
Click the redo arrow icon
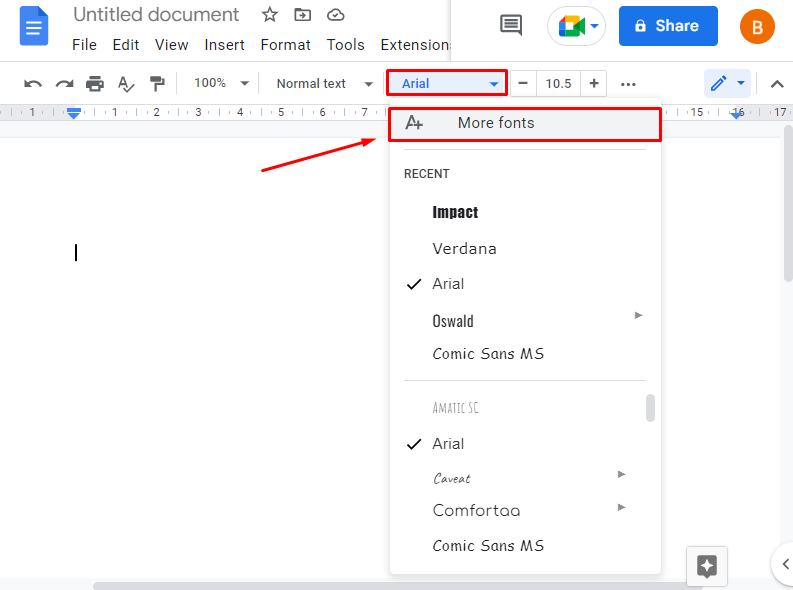(x=64, y=84)
